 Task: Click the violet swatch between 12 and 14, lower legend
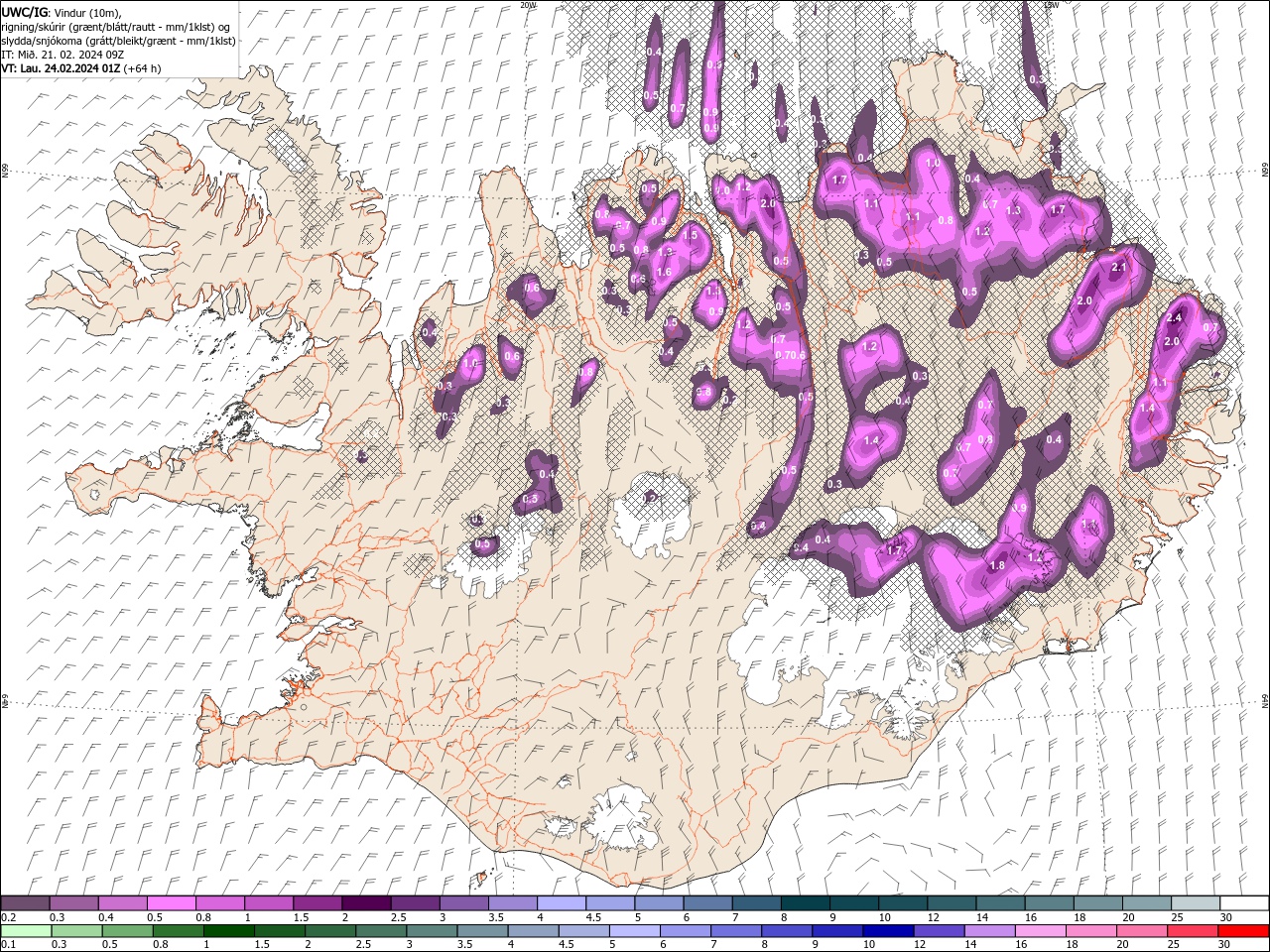[x=939, y=931]
